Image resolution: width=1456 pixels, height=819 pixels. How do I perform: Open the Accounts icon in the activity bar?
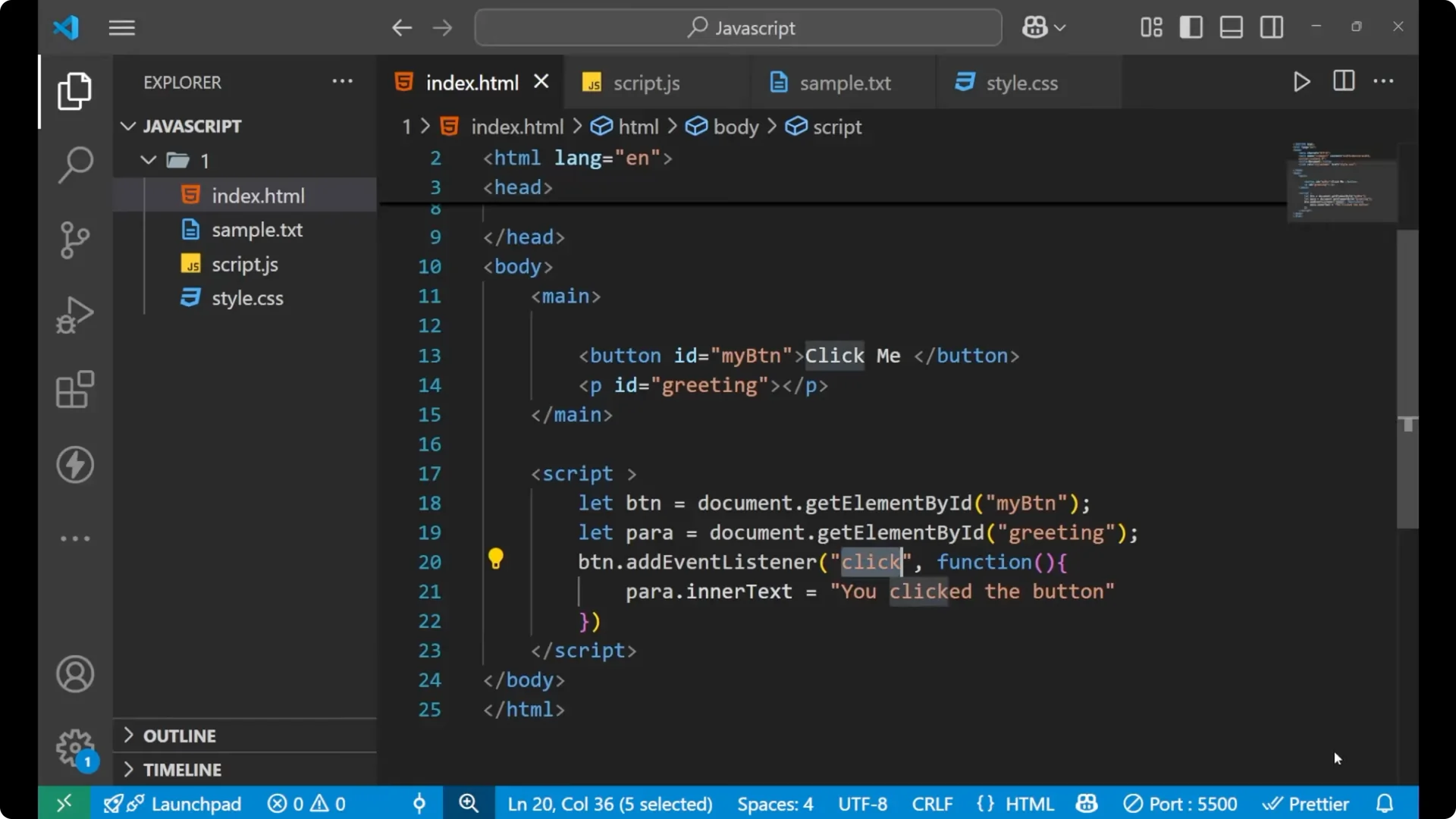(74, 674)
